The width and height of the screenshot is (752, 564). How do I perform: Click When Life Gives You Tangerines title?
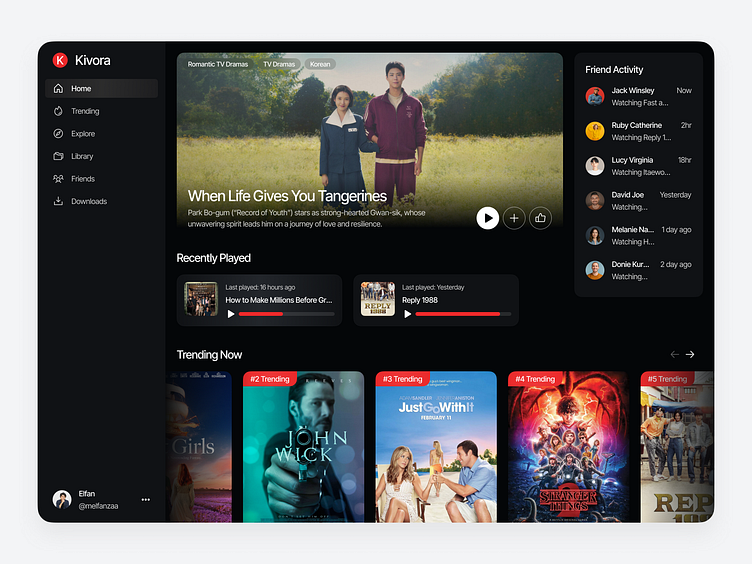point(287,196)
